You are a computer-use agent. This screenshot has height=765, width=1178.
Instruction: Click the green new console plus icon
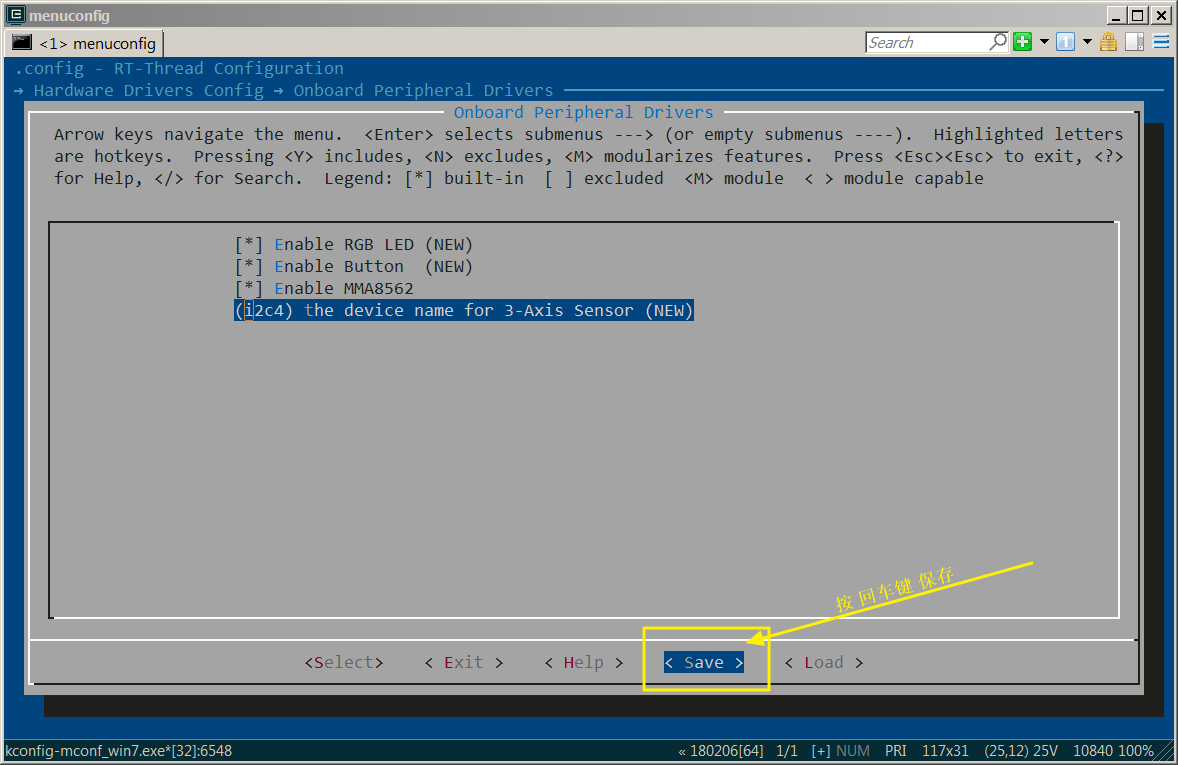(x=1022, y=42)
